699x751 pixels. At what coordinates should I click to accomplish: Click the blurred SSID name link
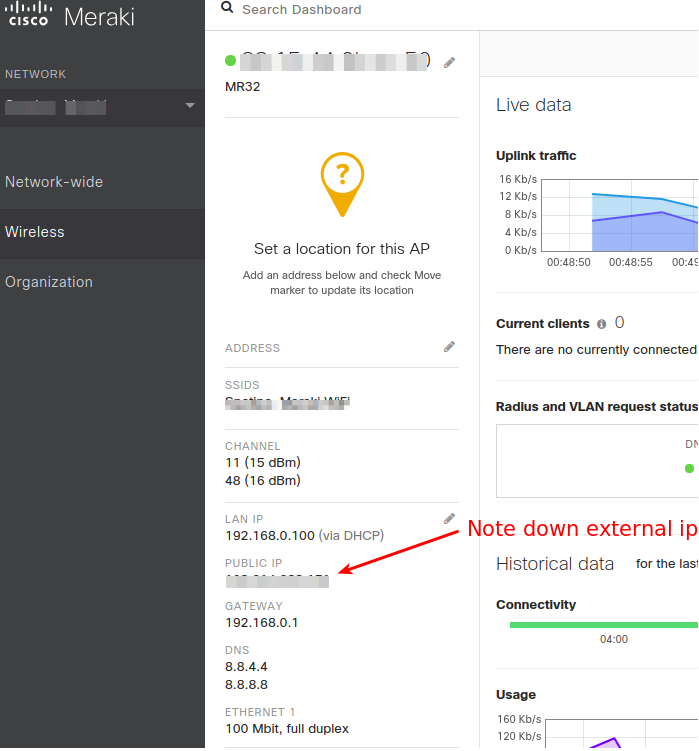(x=287, y=403)
